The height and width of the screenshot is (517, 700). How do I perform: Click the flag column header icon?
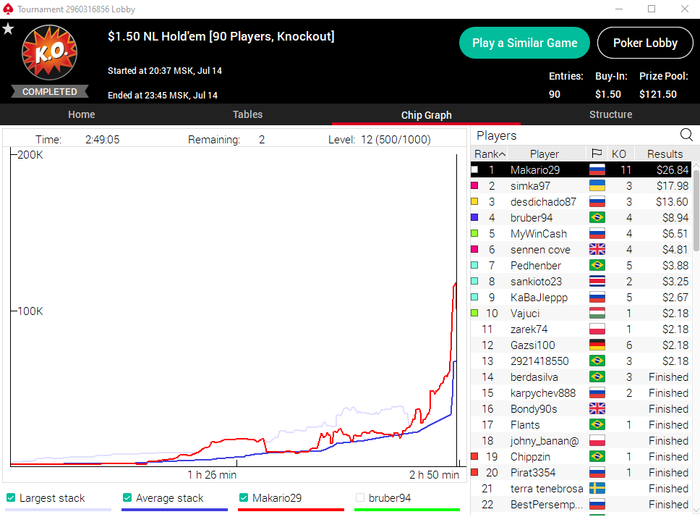point(596,154)
